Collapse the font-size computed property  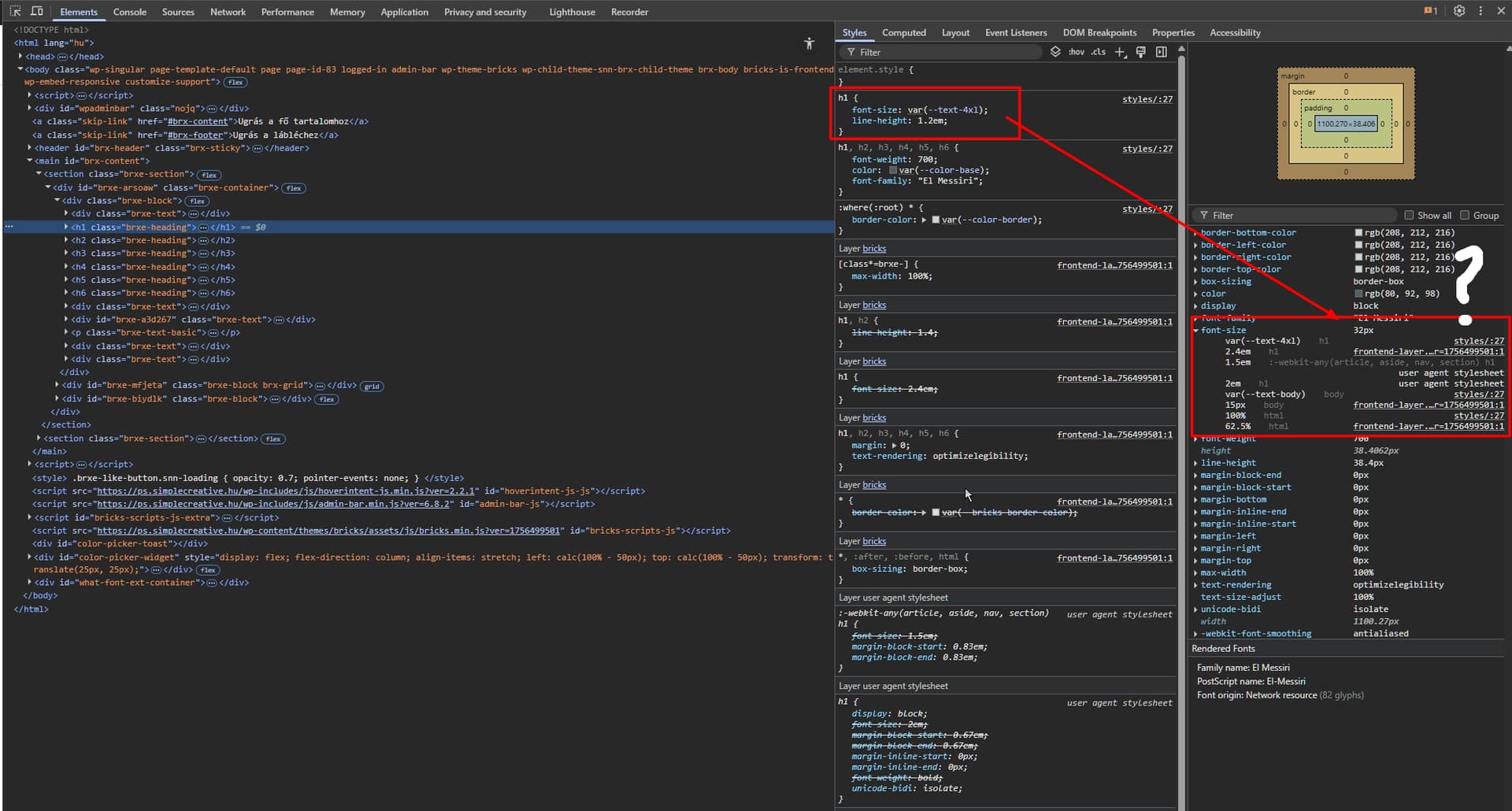point(1196,330)
